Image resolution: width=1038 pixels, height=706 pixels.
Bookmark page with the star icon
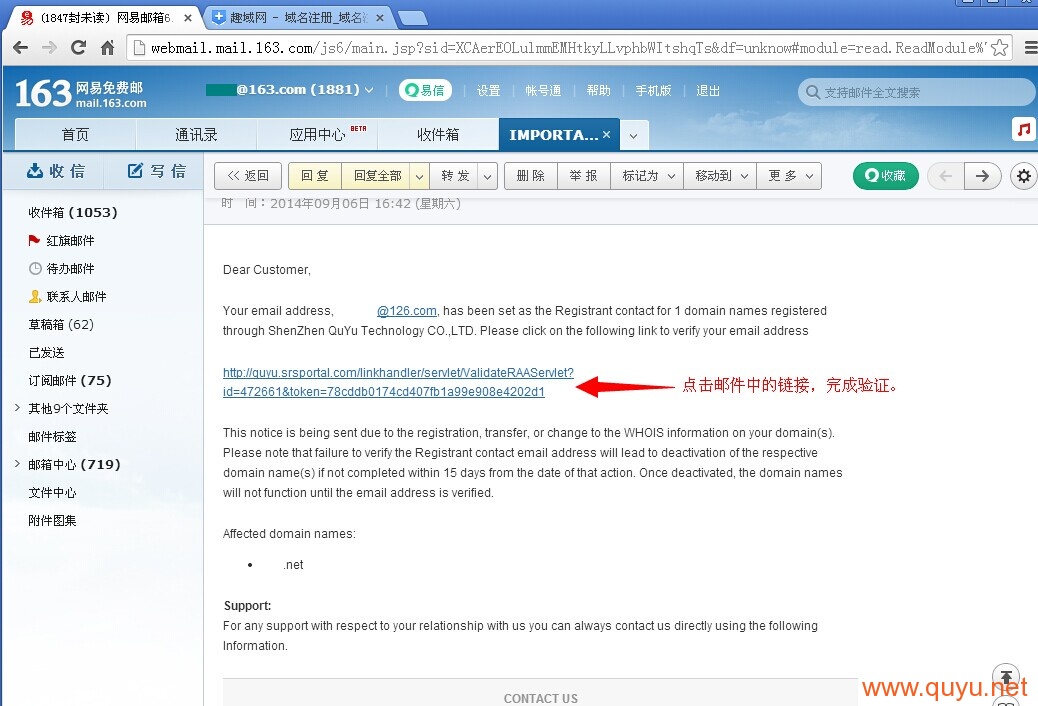[1000, 48]
